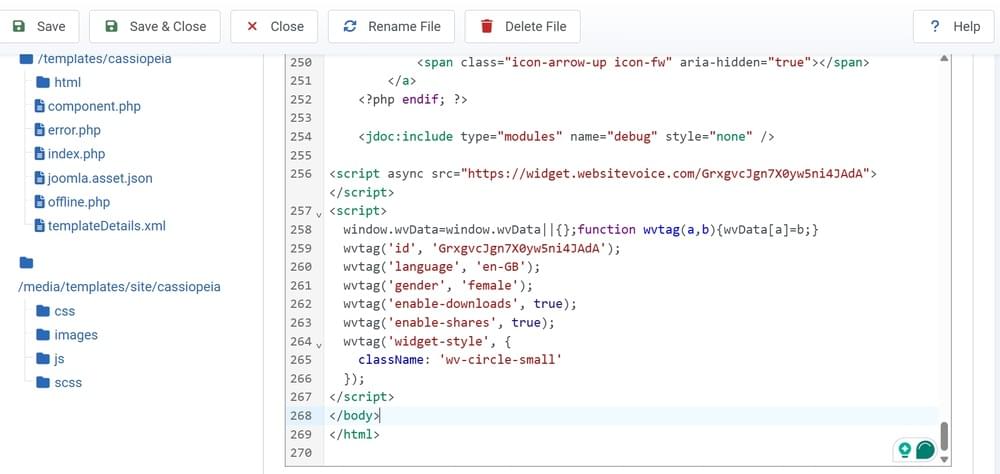
Task: Click 'wv-circle-small' className value
Action: (x=501, y=360)
